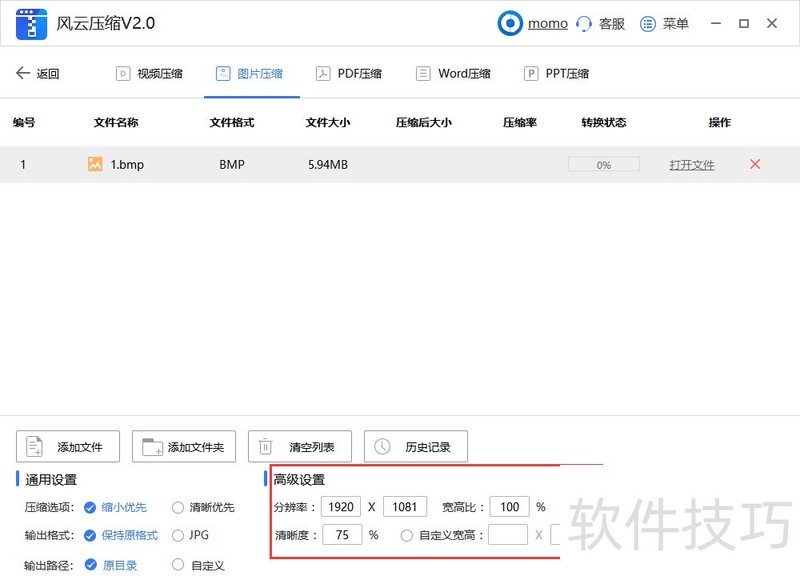
Task: Click the 风云压缩 app logo icon
Action: click(x=32, y=23)
